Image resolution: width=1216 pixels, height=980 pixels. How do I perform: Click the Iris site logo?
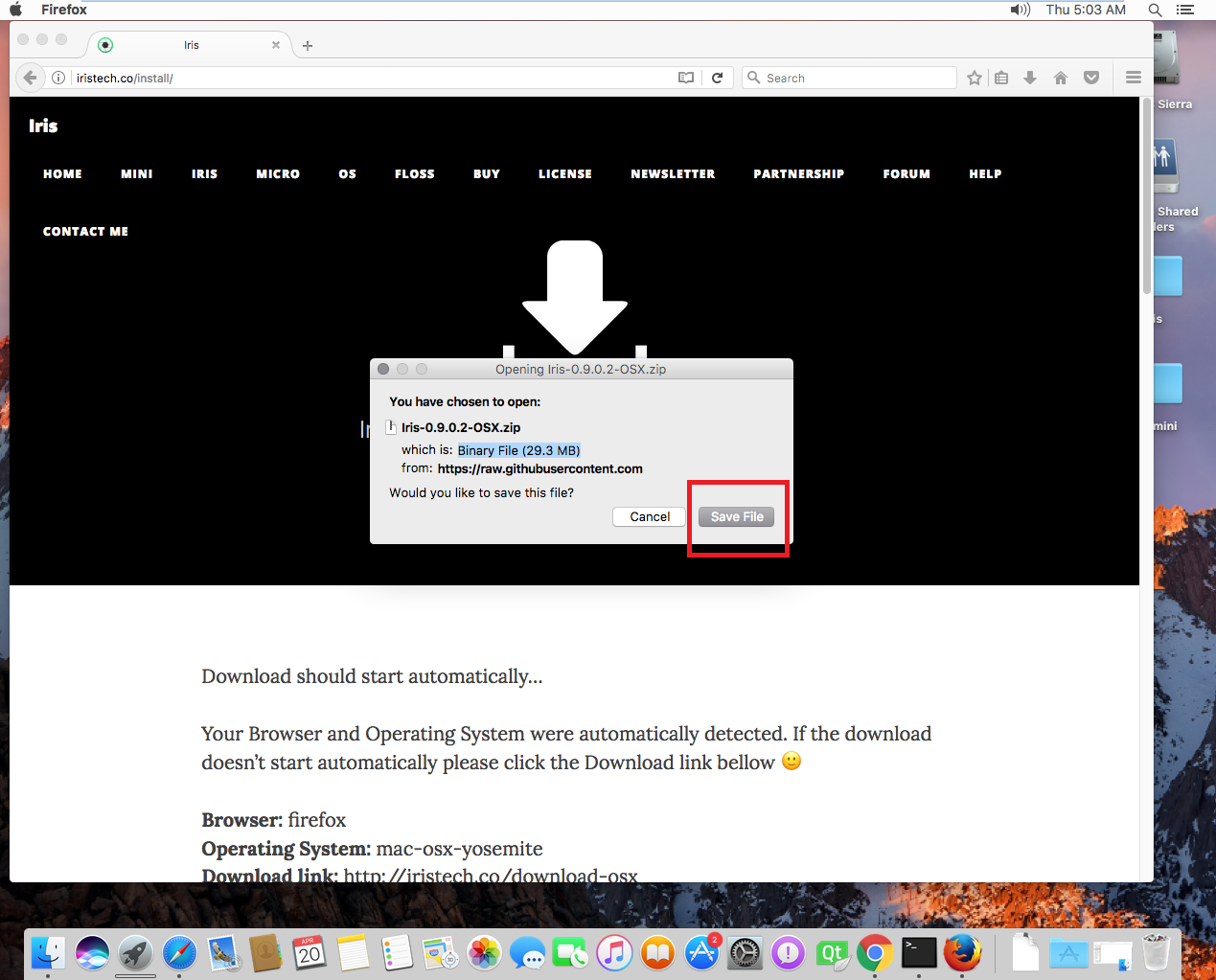(43, 125)
